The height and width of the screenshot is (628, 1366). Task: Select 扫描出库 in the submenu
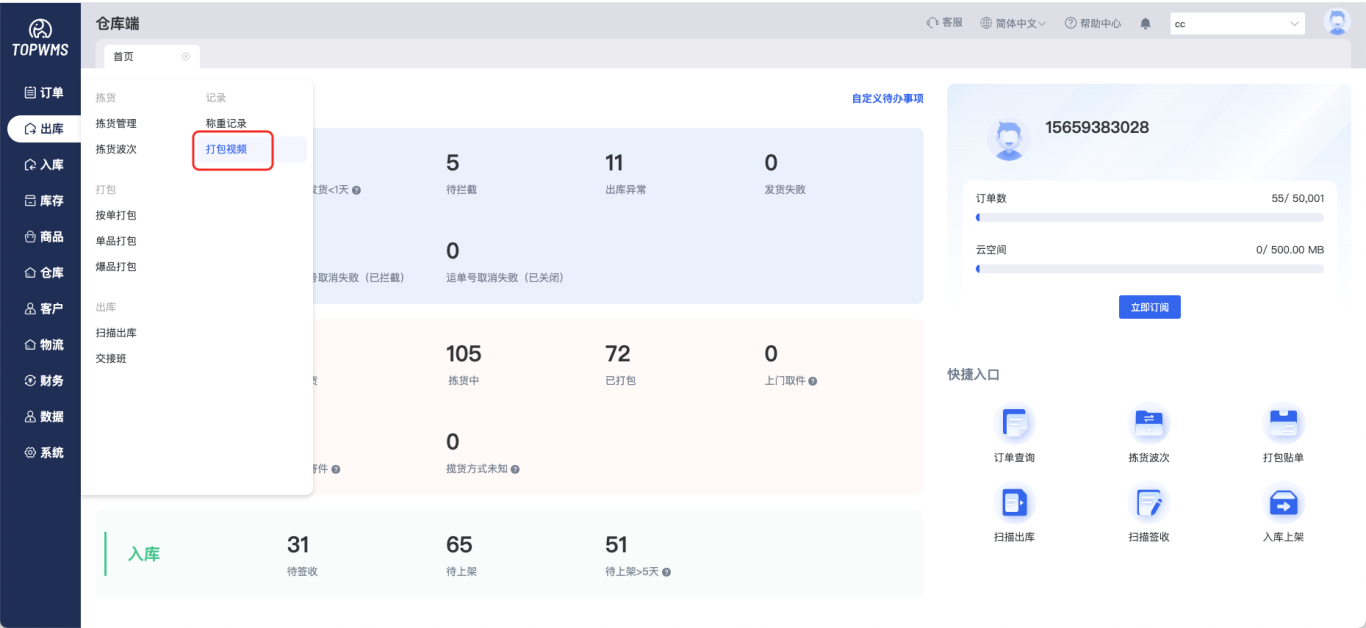tap(116, 334)
